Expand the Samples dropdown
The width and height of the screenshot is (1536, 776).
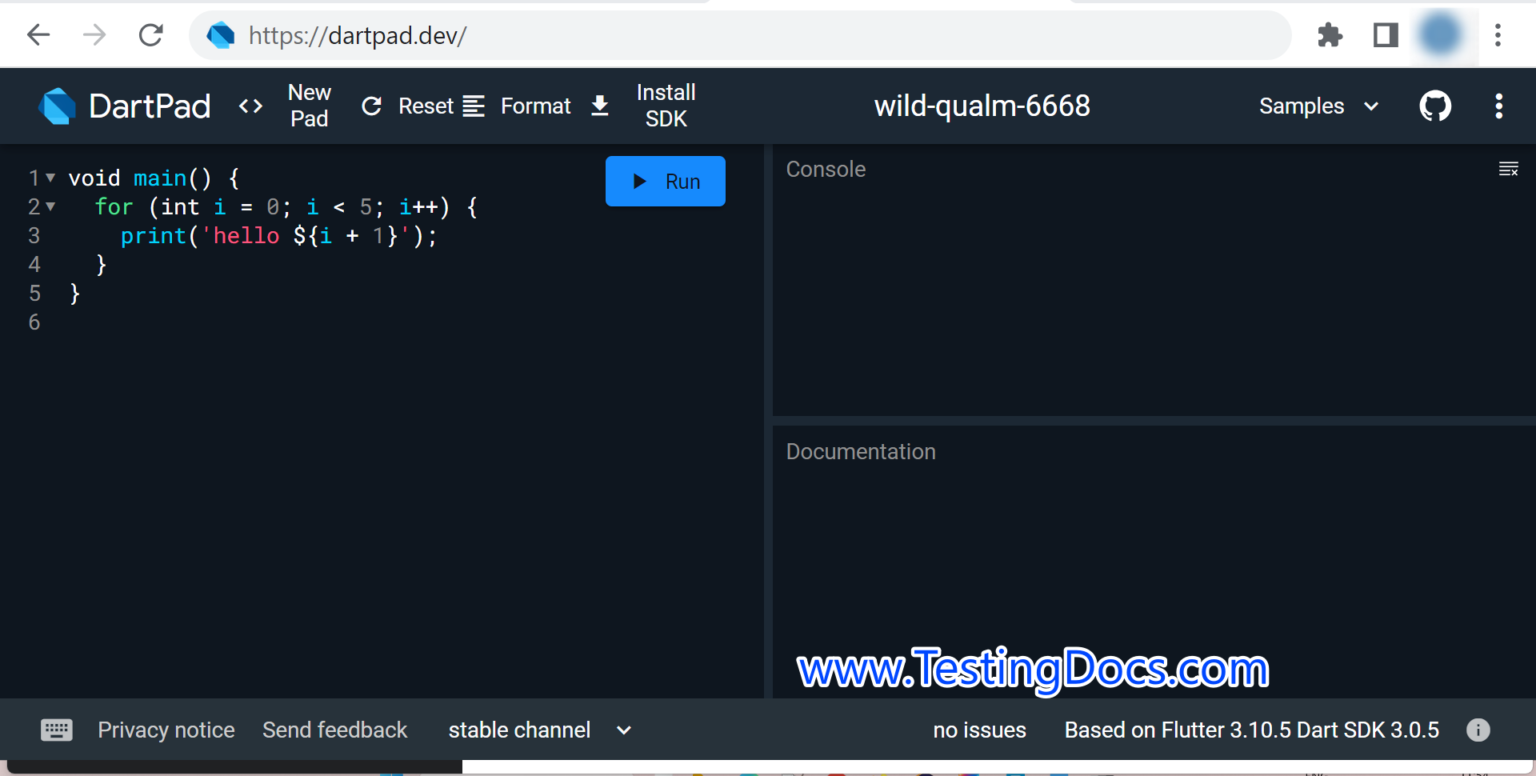pyautogui.click(x=1319, y=106)
